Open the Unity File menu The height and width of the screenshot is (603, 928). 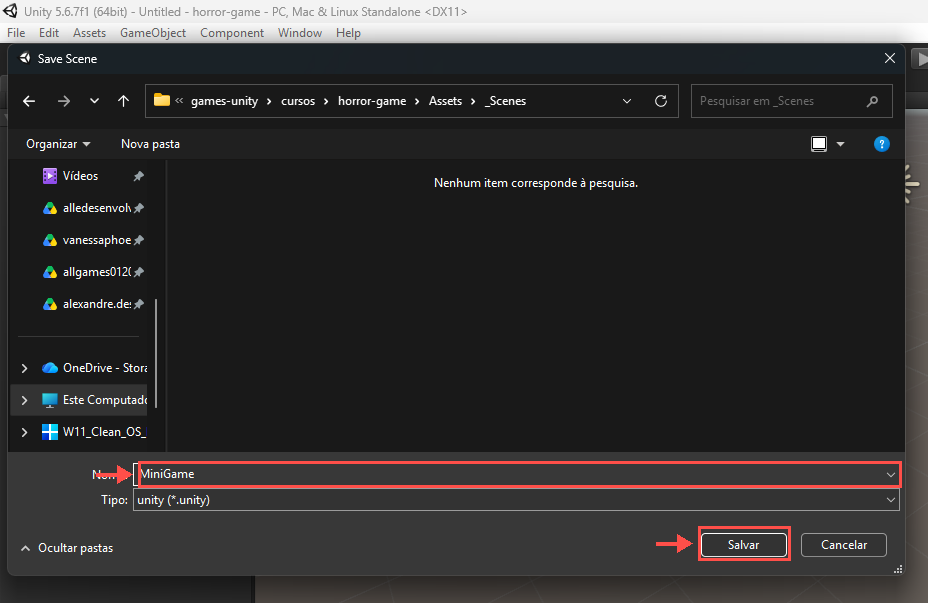pos(16,33)
